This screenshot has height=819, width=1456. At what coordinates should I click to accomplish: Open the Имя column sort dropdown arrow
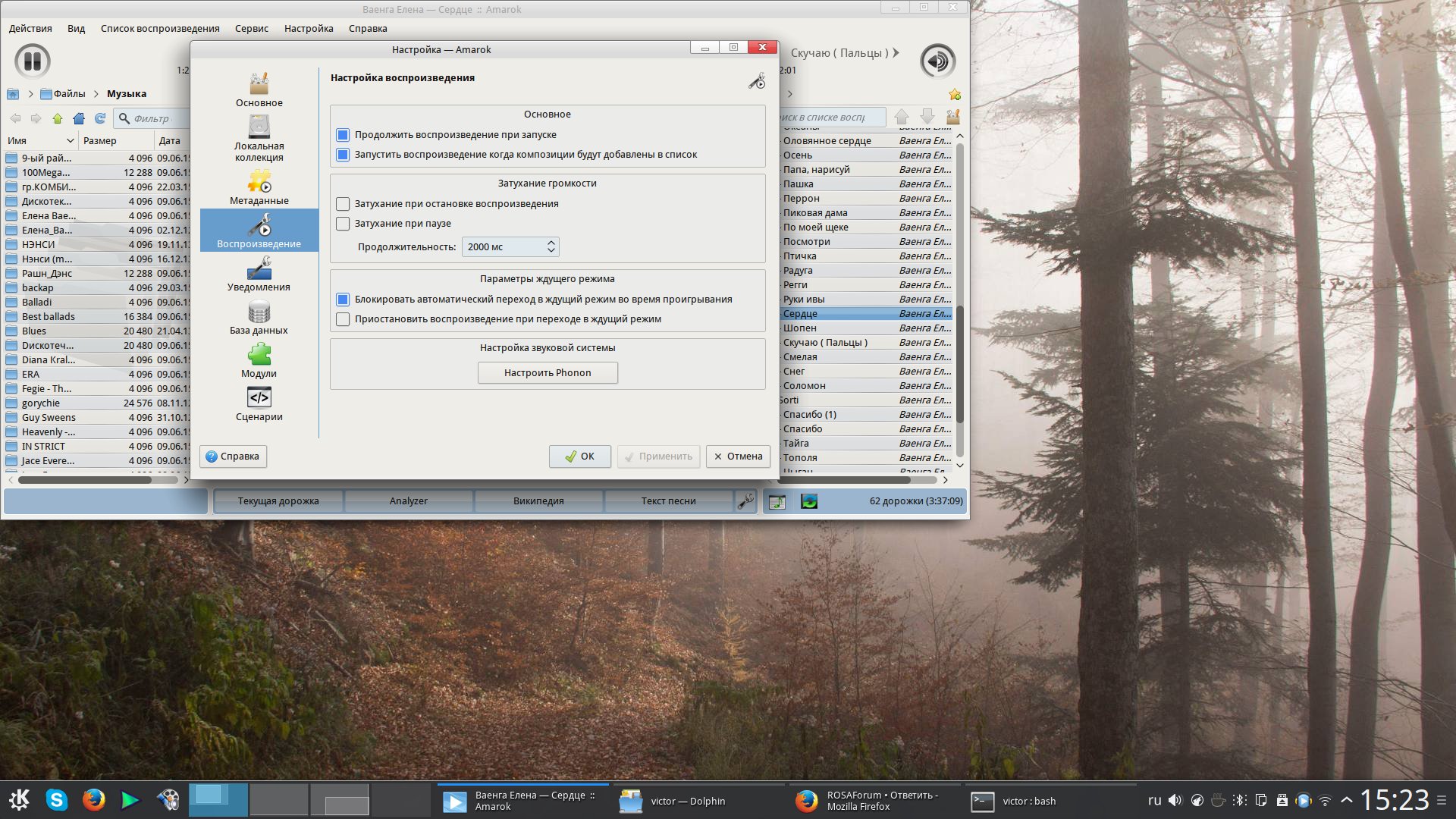coord(70,140)
